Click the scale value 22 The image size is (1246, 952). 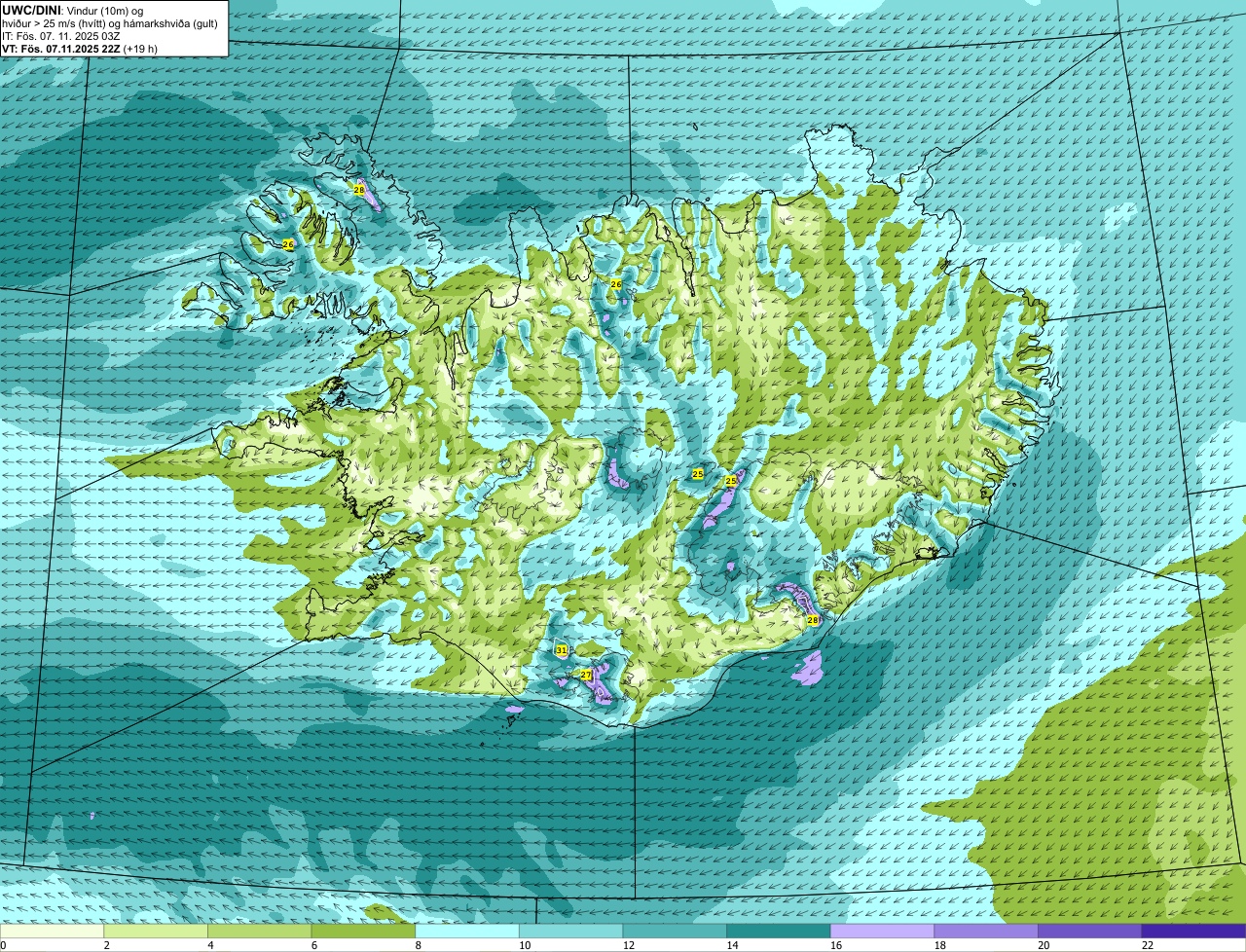(x=1148, y=945)
